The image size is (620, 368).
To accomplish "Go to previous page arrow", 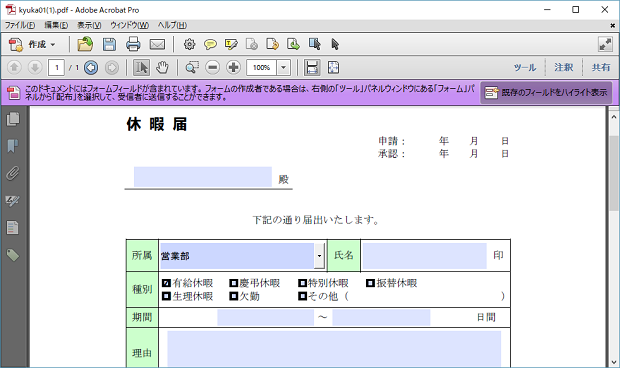I will click(14, 68).
